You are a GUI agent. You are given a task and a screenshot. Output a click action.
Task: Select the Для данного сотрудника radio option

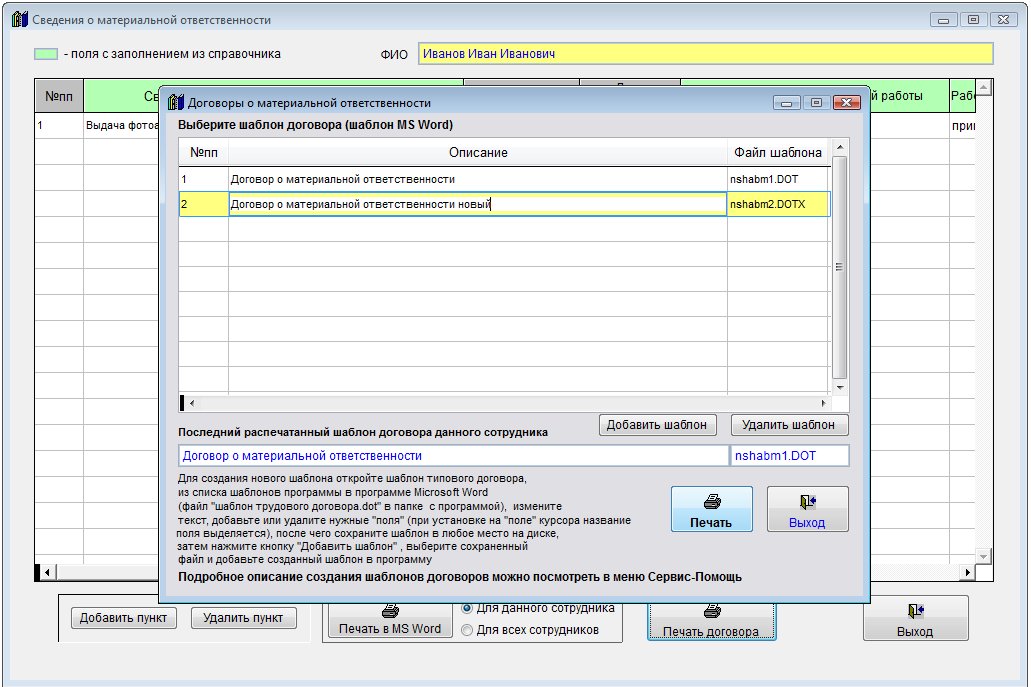click(x=467, y=608)
